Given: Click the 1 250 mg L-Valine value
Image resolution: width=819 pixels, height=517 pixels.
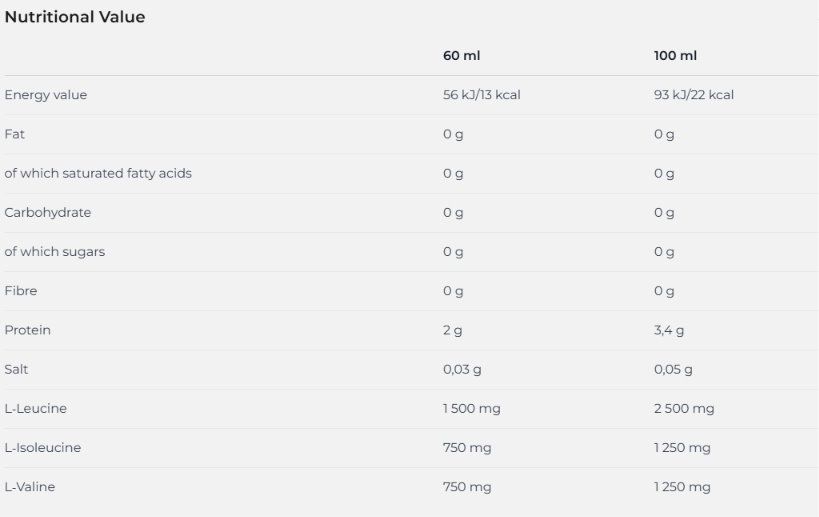Looking at the screenshot, I should coord(682,487).
